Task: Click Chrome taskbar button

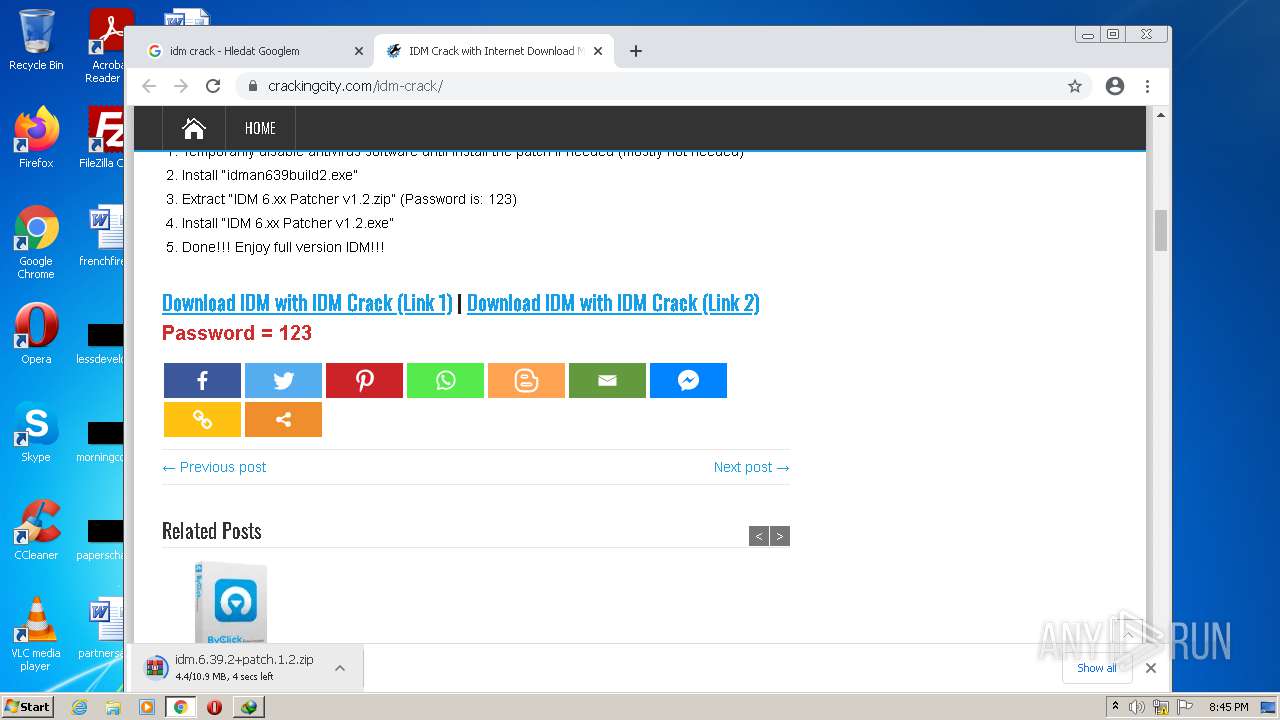Action: tap(180, 707)
